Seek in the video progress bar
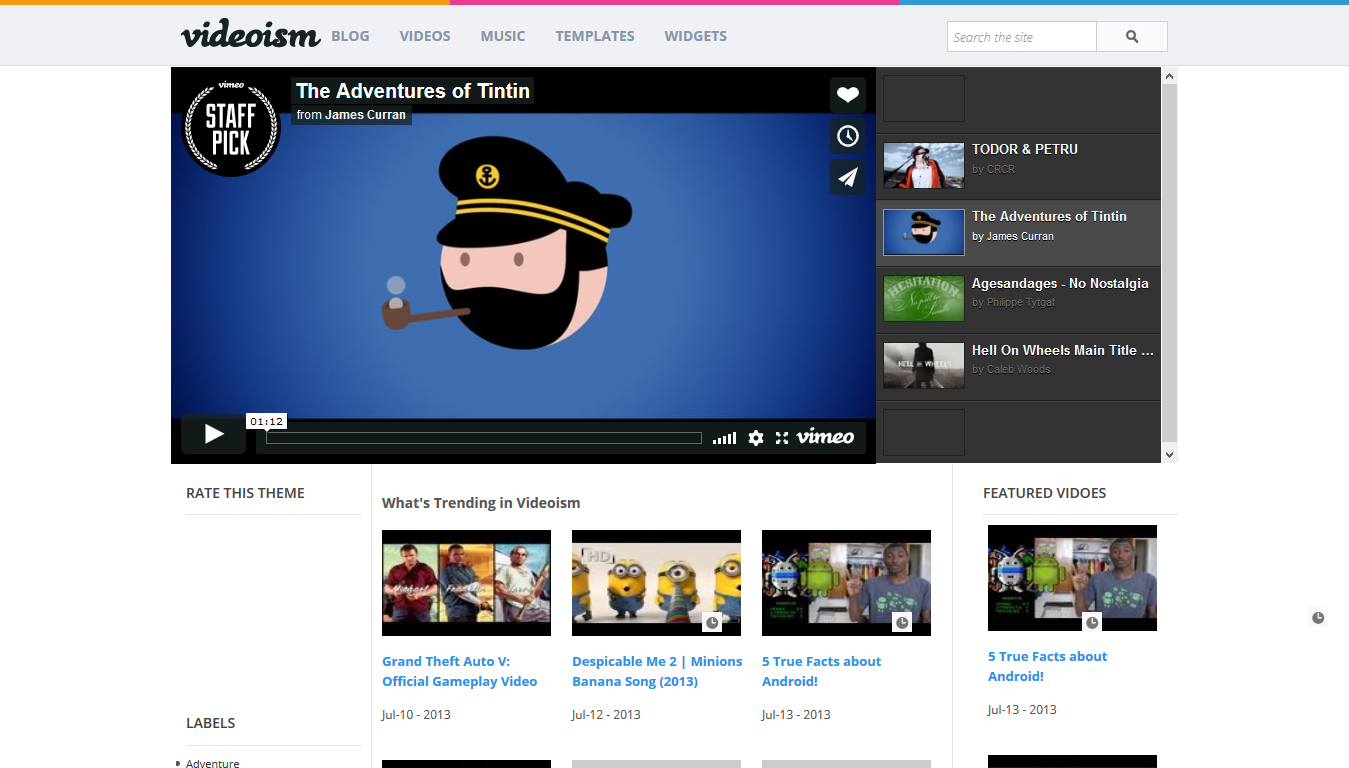 484,438
